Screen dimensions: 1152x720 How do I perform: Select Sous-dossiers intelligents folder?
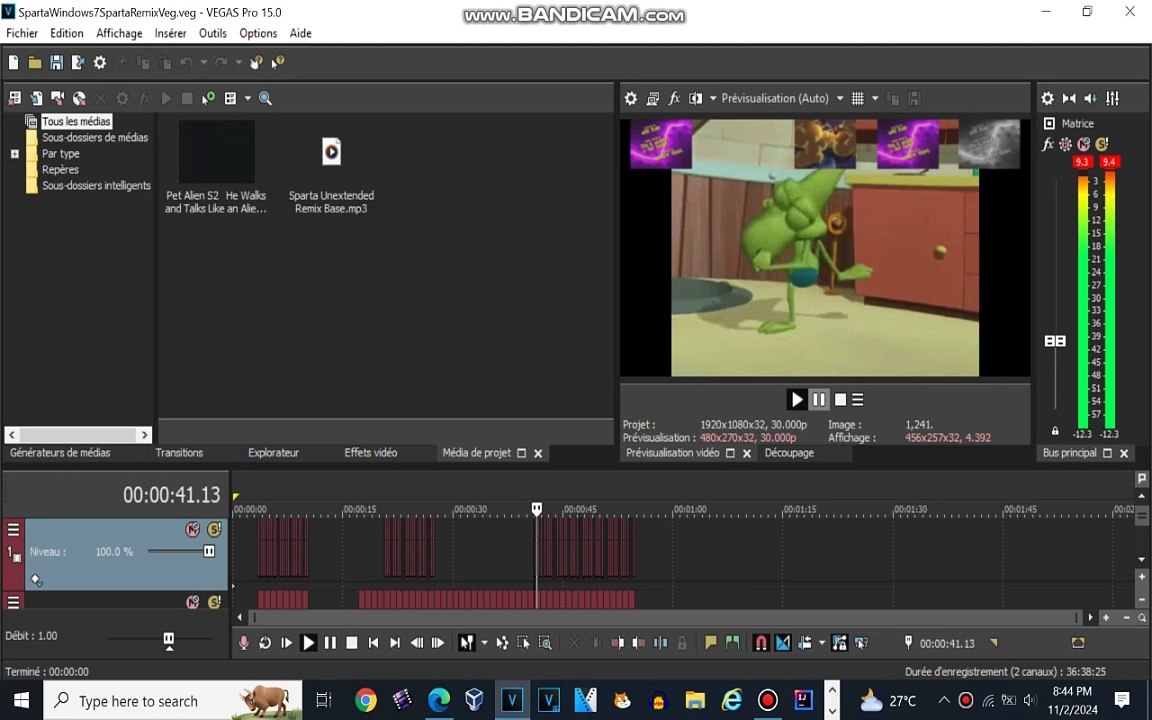pyautogui.click(x=96, y=186)
